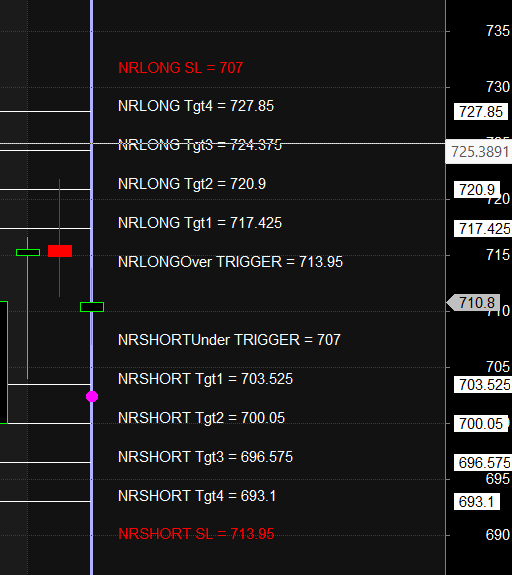Select the small green candle left of the red candle
512x575 pixels.
tap(28, 252)
